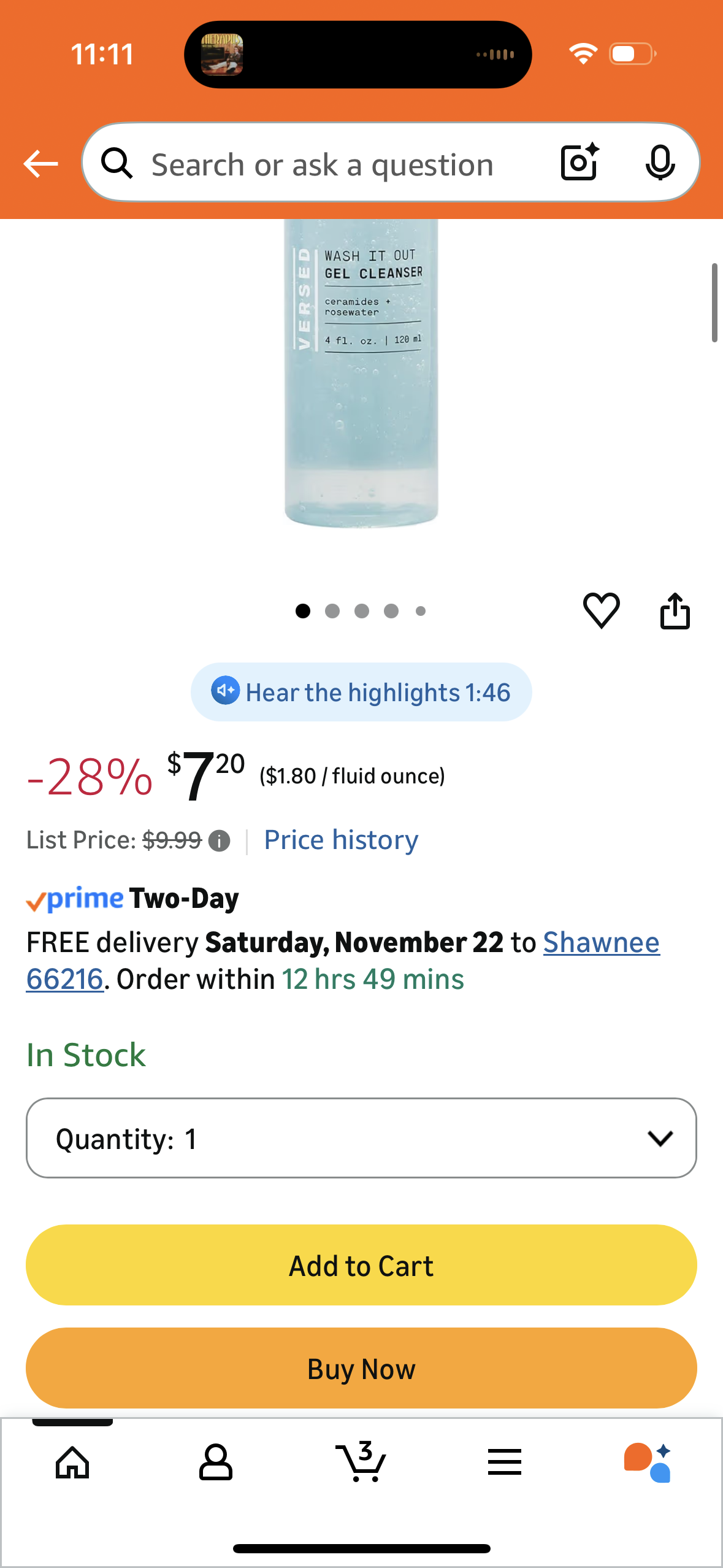Image resolution: width=723 pixels, height=1568 pixels.
Task: Tap the info icon next to List Price
Action: [219, 840]
